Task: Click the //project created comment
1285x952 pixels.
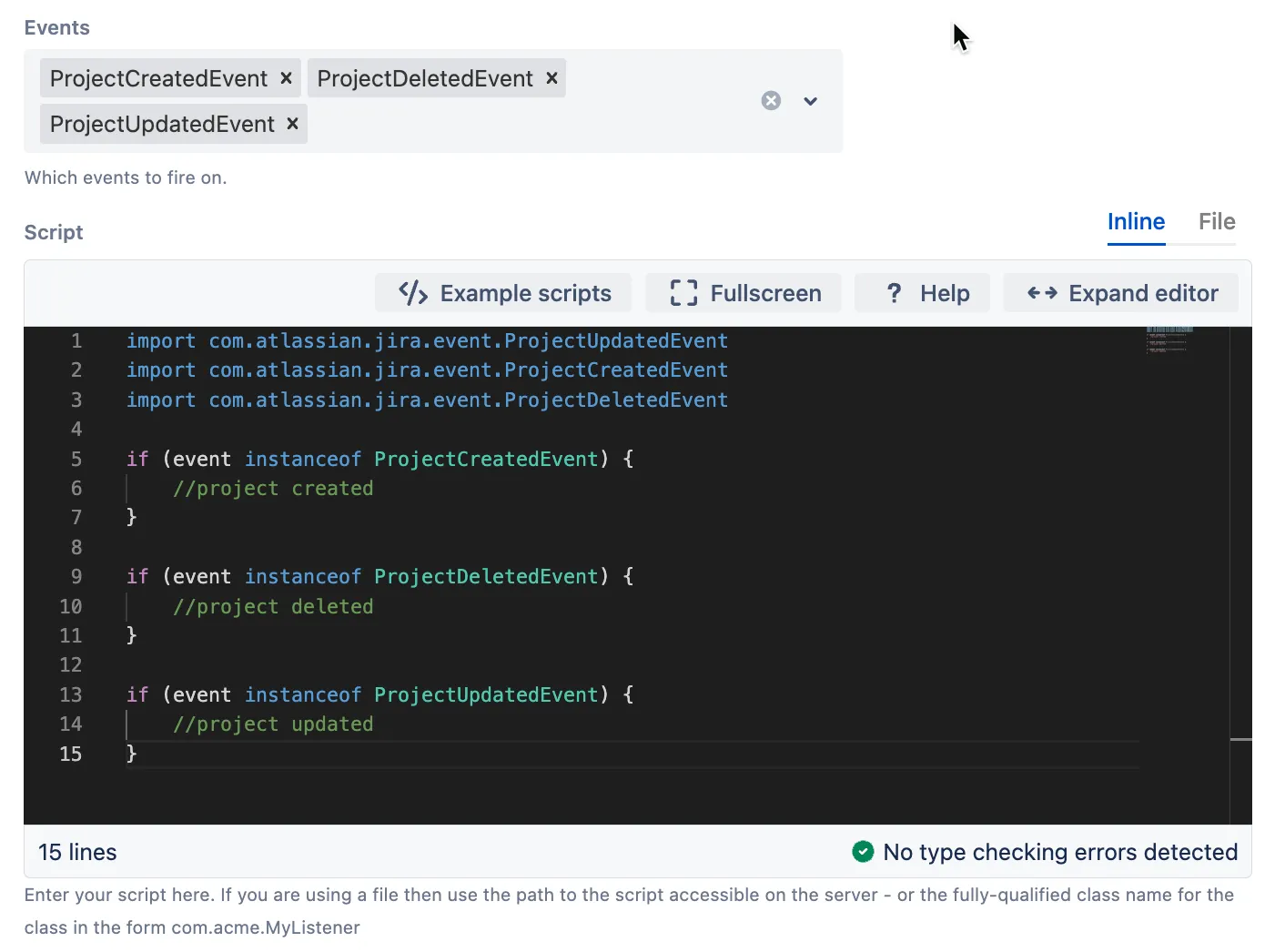Action: click(273, 489)
